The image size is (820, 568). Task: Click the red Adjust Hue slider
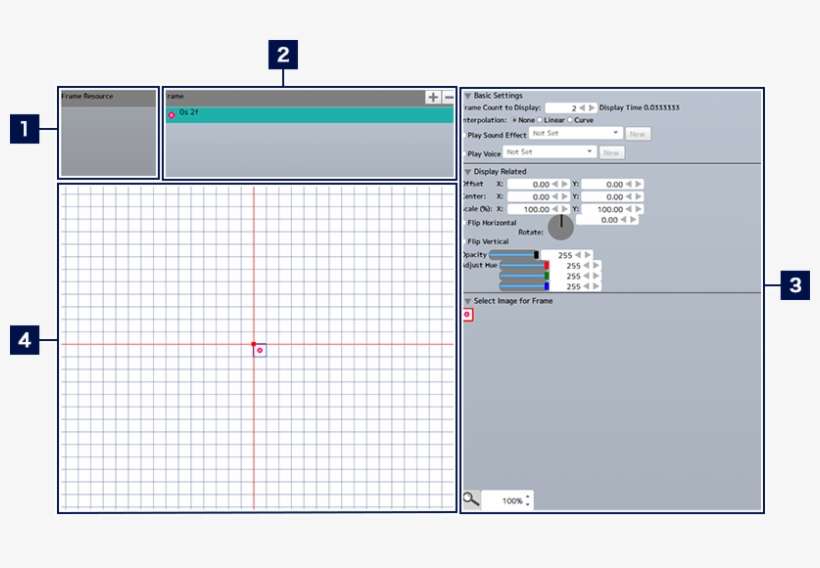pyautogui.click(x=525, y=266)
